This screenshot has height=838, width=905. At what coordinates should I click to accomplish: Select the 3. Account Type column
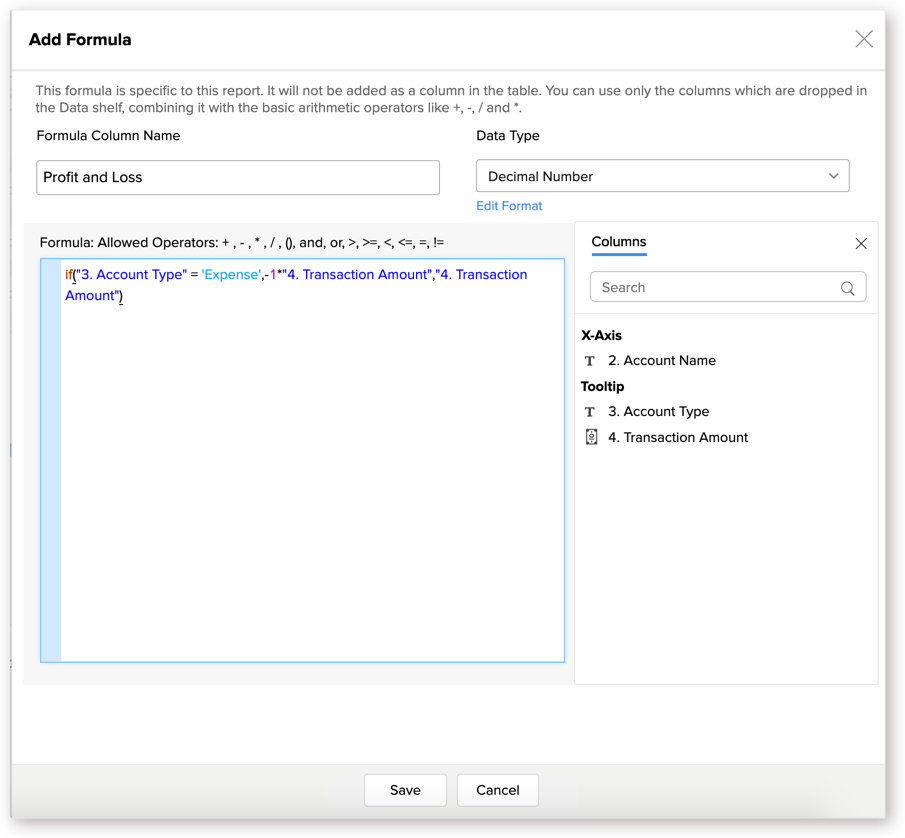(658, 412)
